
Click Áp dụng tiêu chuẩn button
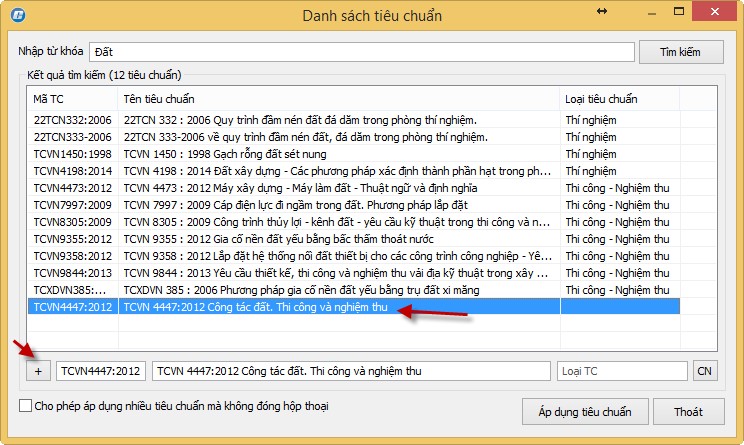coord(584,412)
